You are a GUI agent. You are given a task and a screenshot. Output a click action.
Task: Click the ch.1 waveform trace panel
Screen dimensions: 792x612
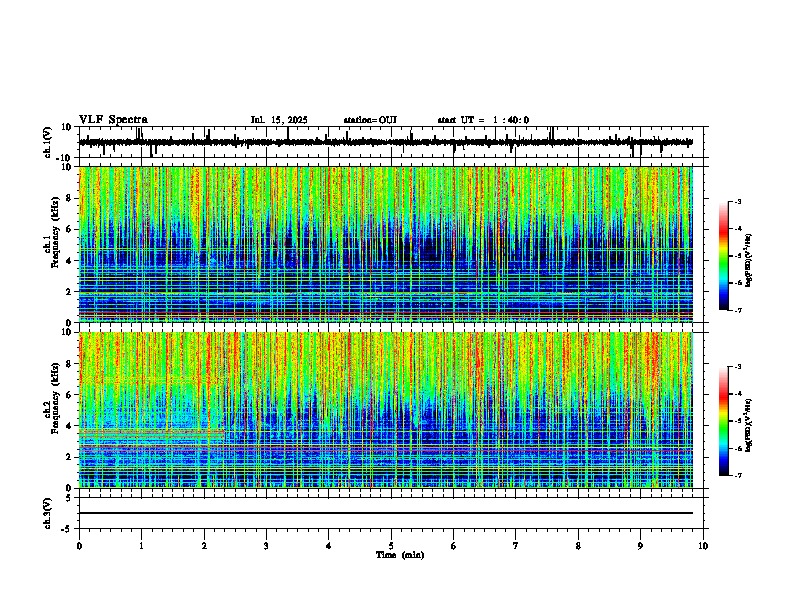coord(391,142)
